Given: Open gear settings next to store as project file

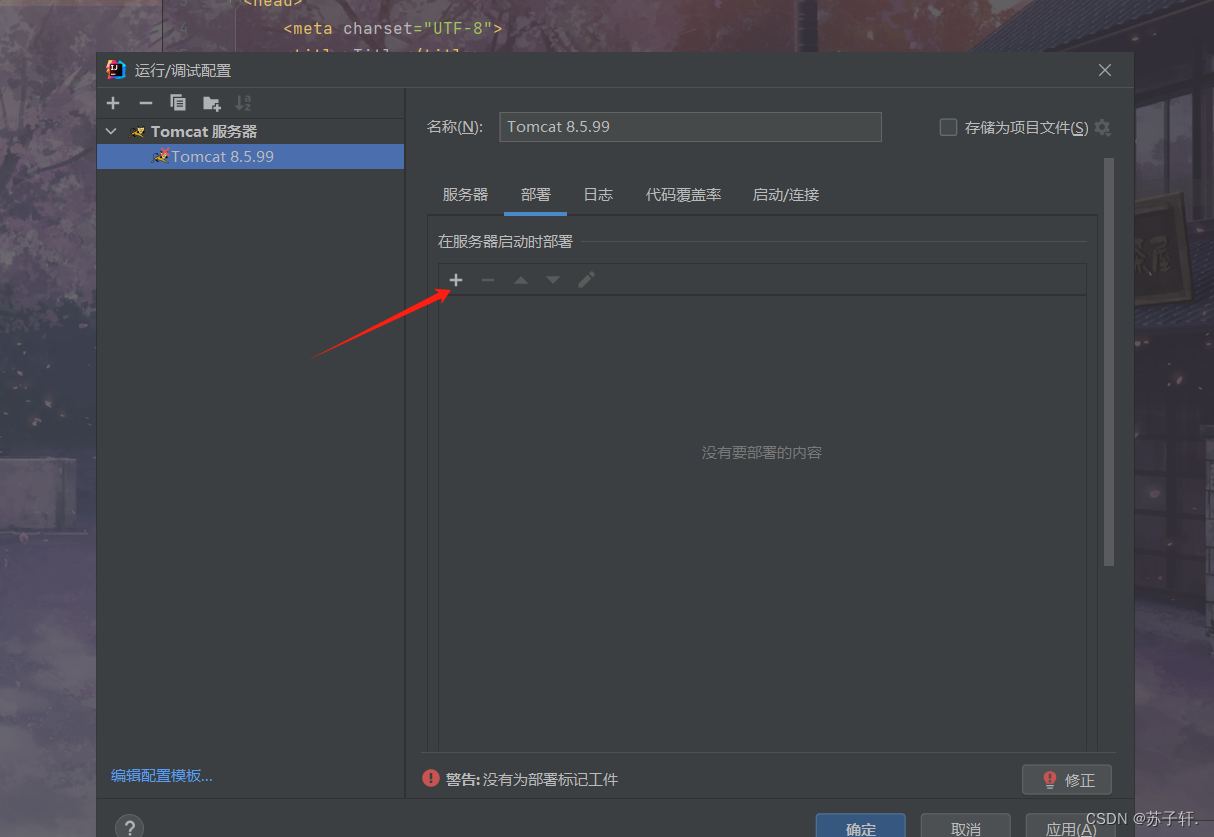Looking at the screenshot, I should pyautogui.click(x=1102, y=128).
